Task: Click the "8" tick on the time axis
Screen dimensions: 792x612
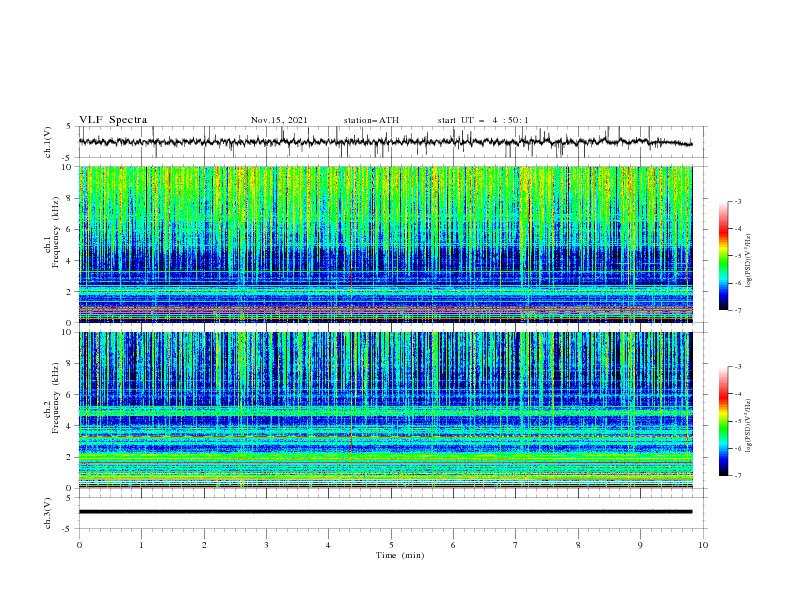Action: pos(578,545)
